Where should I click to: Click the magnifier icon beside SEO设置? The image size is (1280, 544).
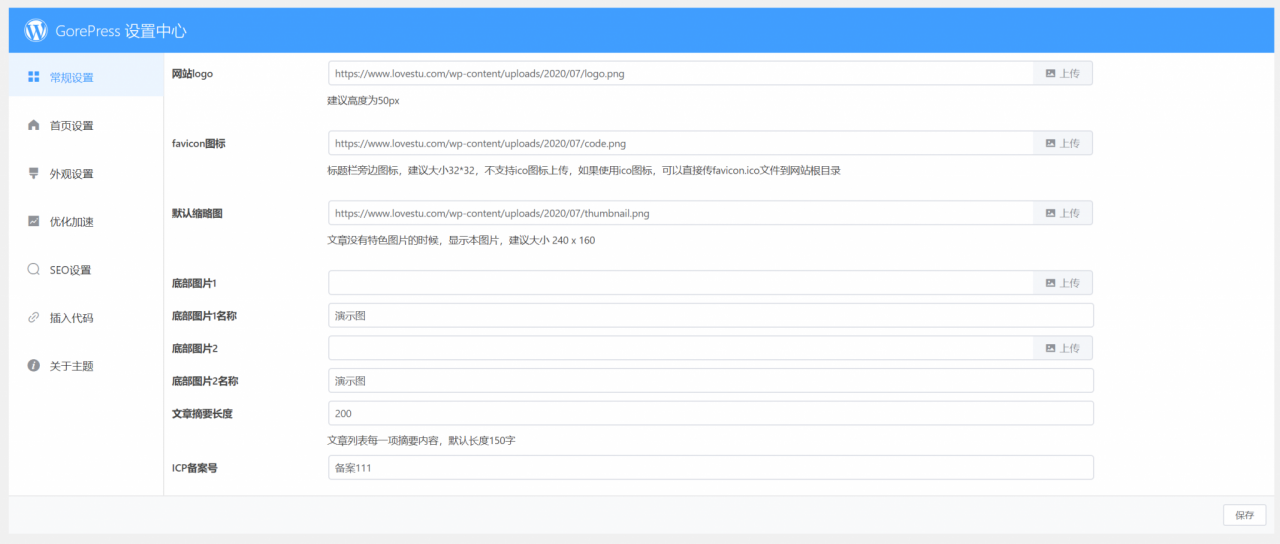[34, 269]
